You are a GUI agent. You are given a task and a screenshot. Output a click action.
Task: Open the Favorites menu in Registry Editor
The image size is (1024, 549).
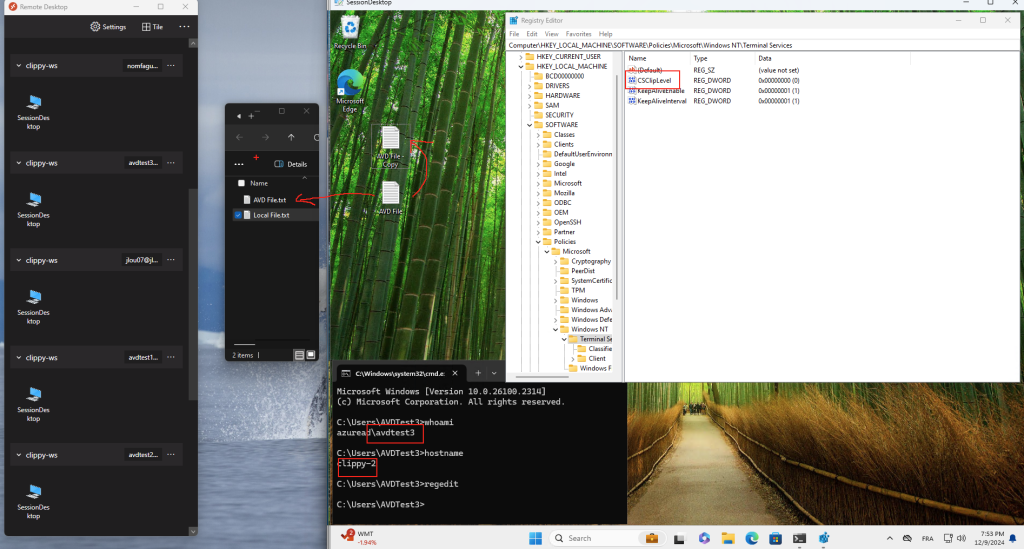tap(578, 34)
